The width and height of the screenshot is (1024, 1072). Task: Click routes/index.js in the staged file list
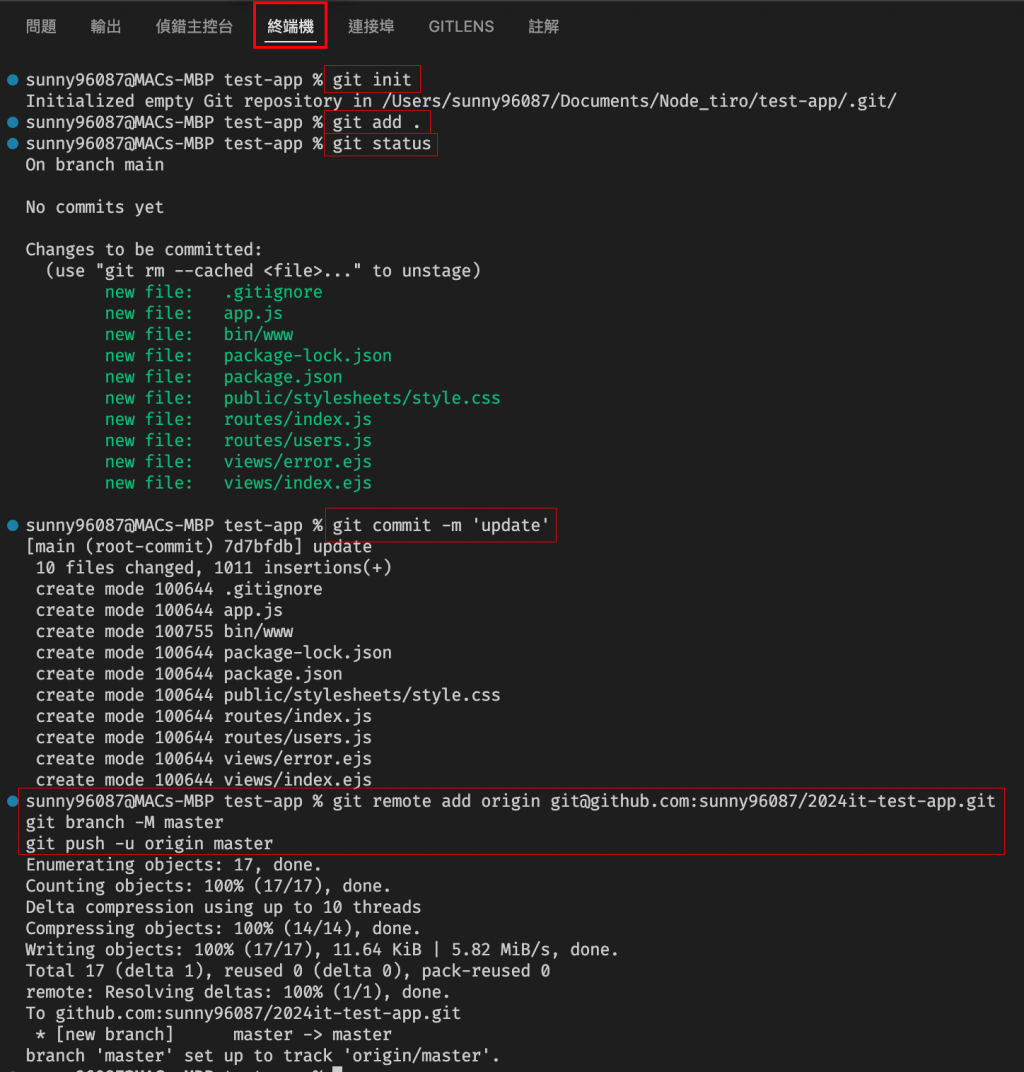tap(297, 419)
